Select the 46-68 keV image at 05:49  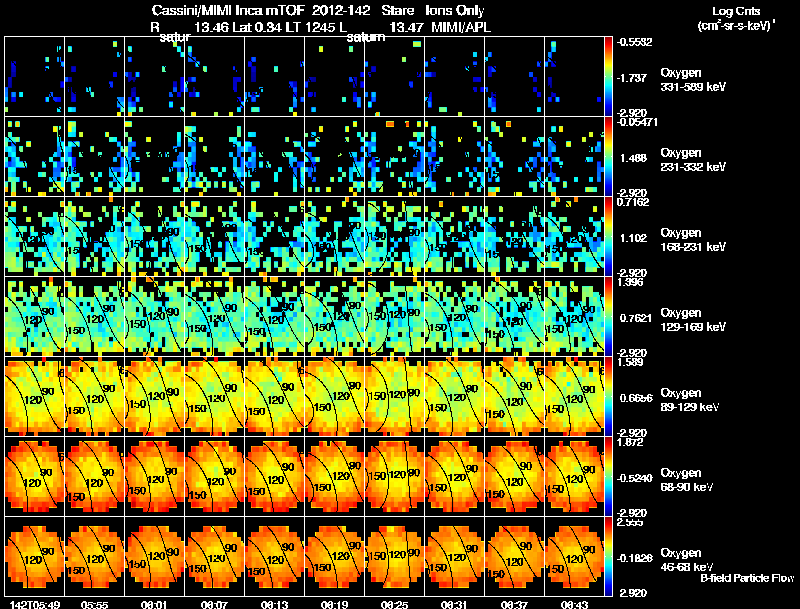(35, 556)
